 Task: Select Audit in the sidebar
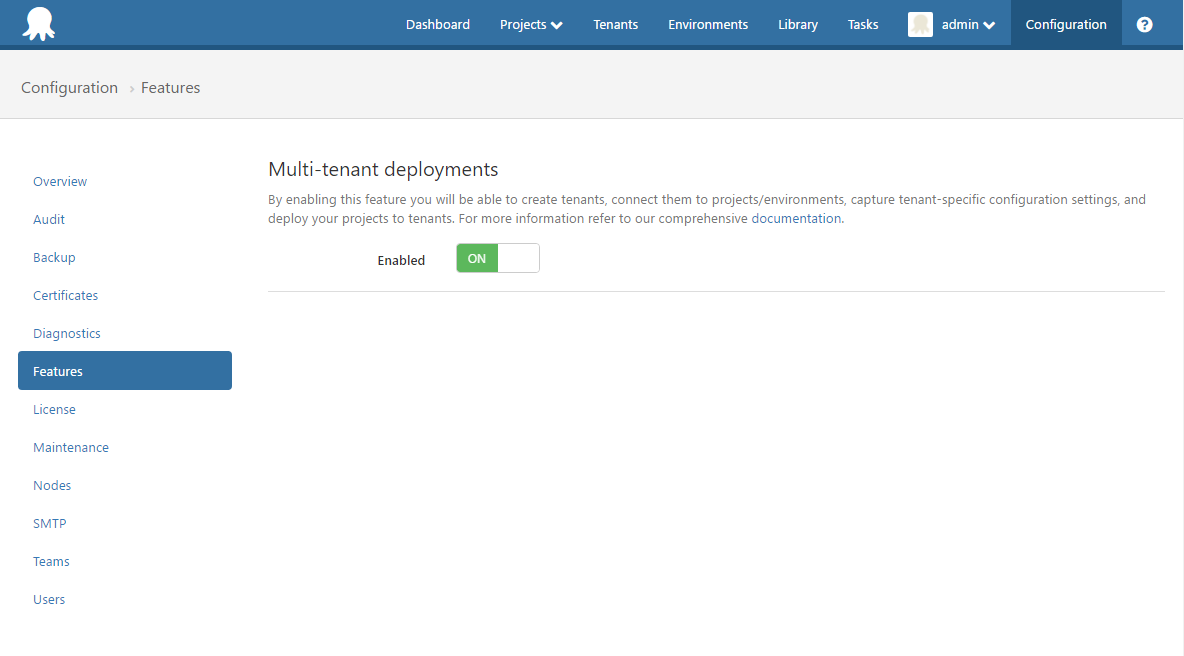coord(48,219)
